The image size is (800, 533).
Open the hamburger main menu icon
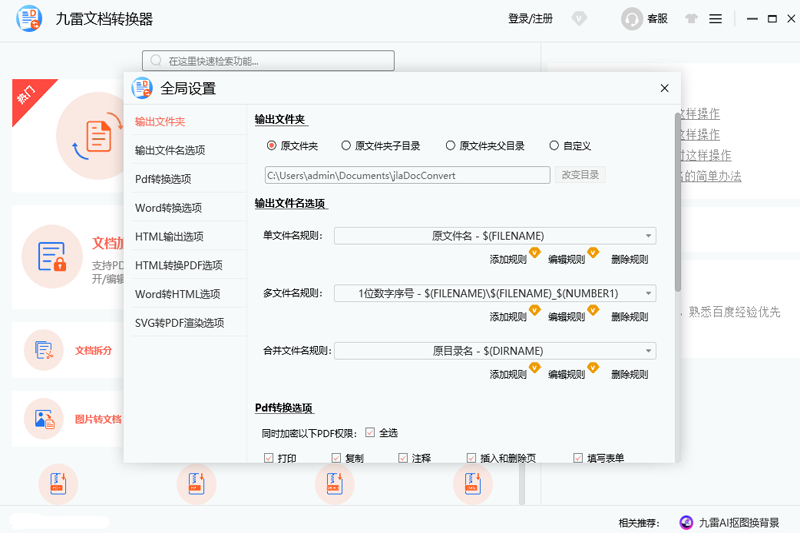(x=715, y=19)
